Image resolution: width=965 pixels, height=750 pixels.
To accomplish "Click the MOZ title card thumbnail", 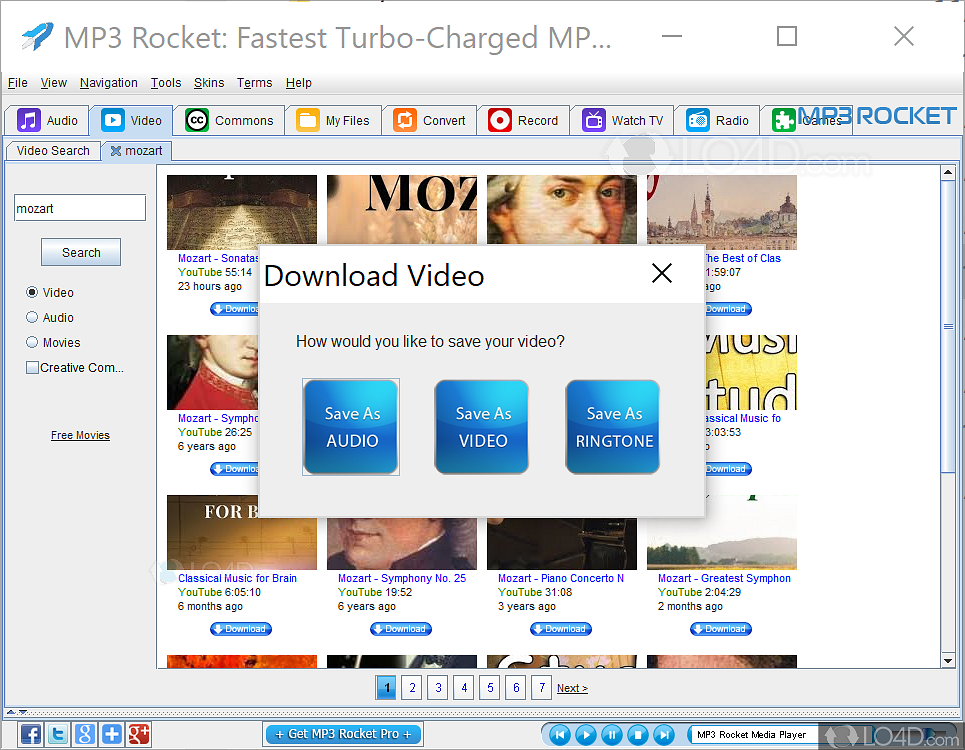I will [402, 210].
